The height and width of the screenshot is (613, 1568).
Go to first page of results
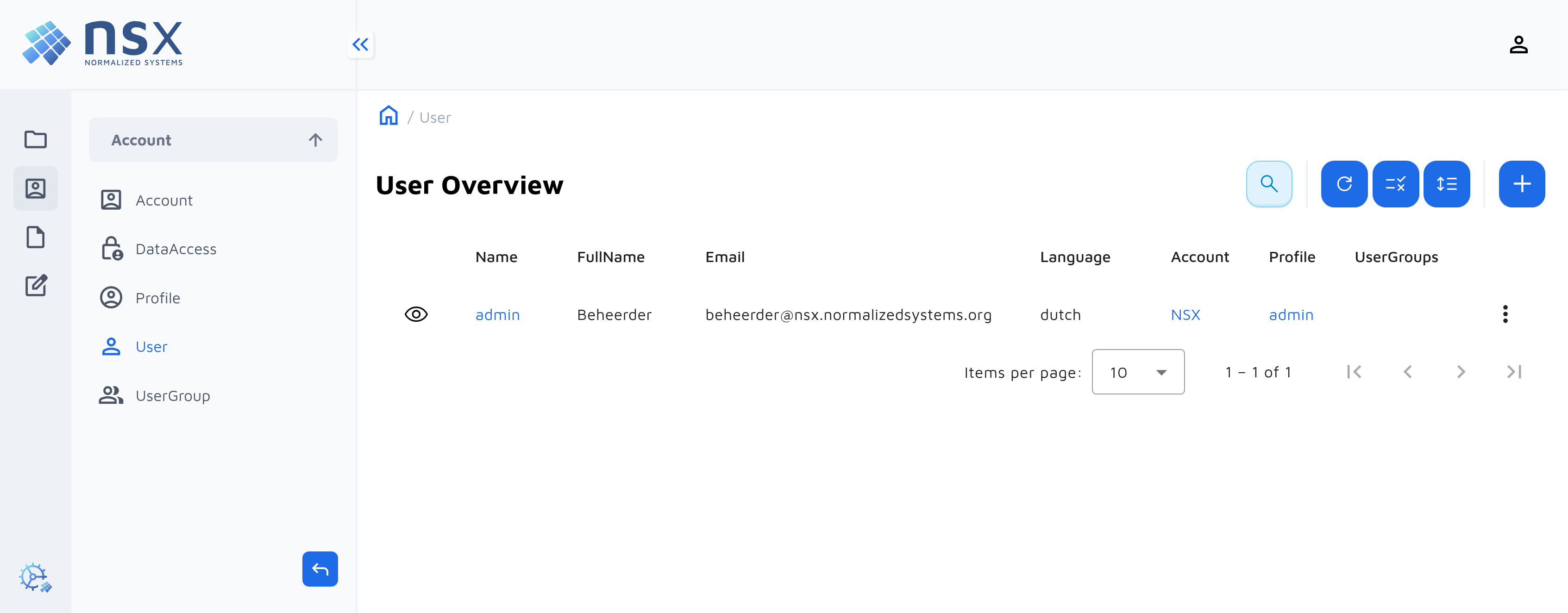pyautogui.click(x=1354, y=371)
